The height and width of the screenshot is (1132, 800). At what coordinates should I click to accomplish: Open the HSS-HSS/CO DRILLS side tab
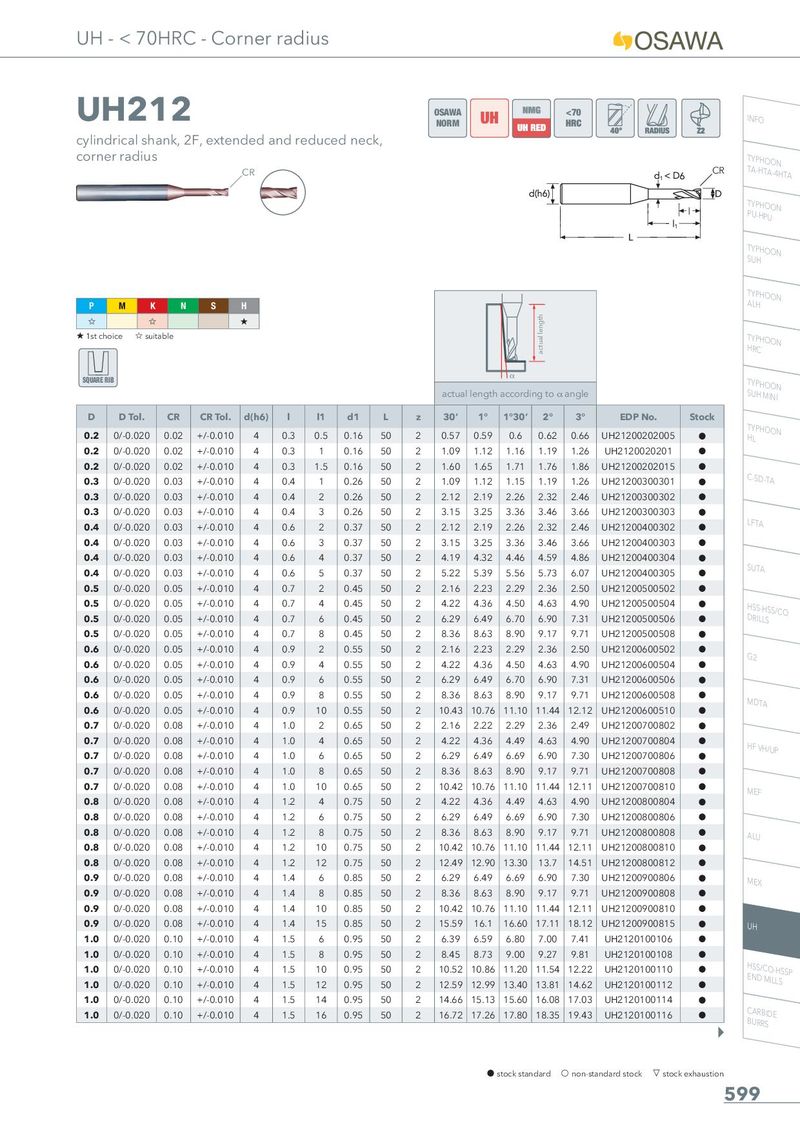pos(771,614)
